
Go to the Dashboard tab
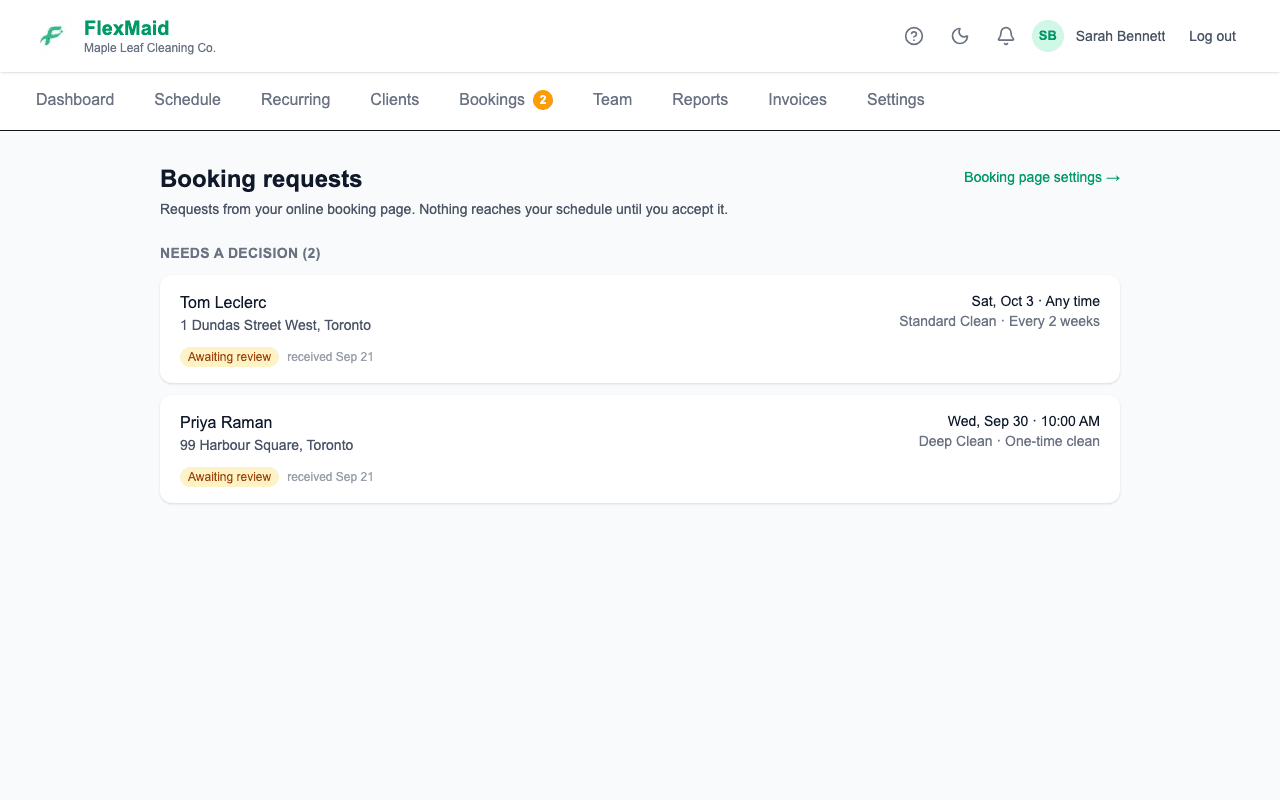tap(75, 100)
